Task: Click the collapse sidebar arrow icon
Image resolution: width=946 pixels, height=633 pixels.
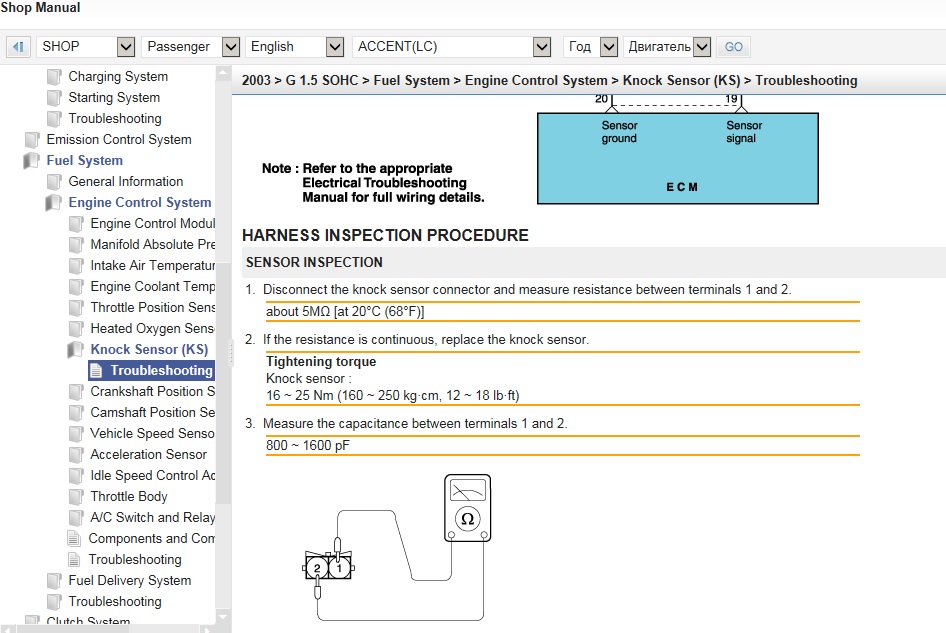Action: pos(19,47)
